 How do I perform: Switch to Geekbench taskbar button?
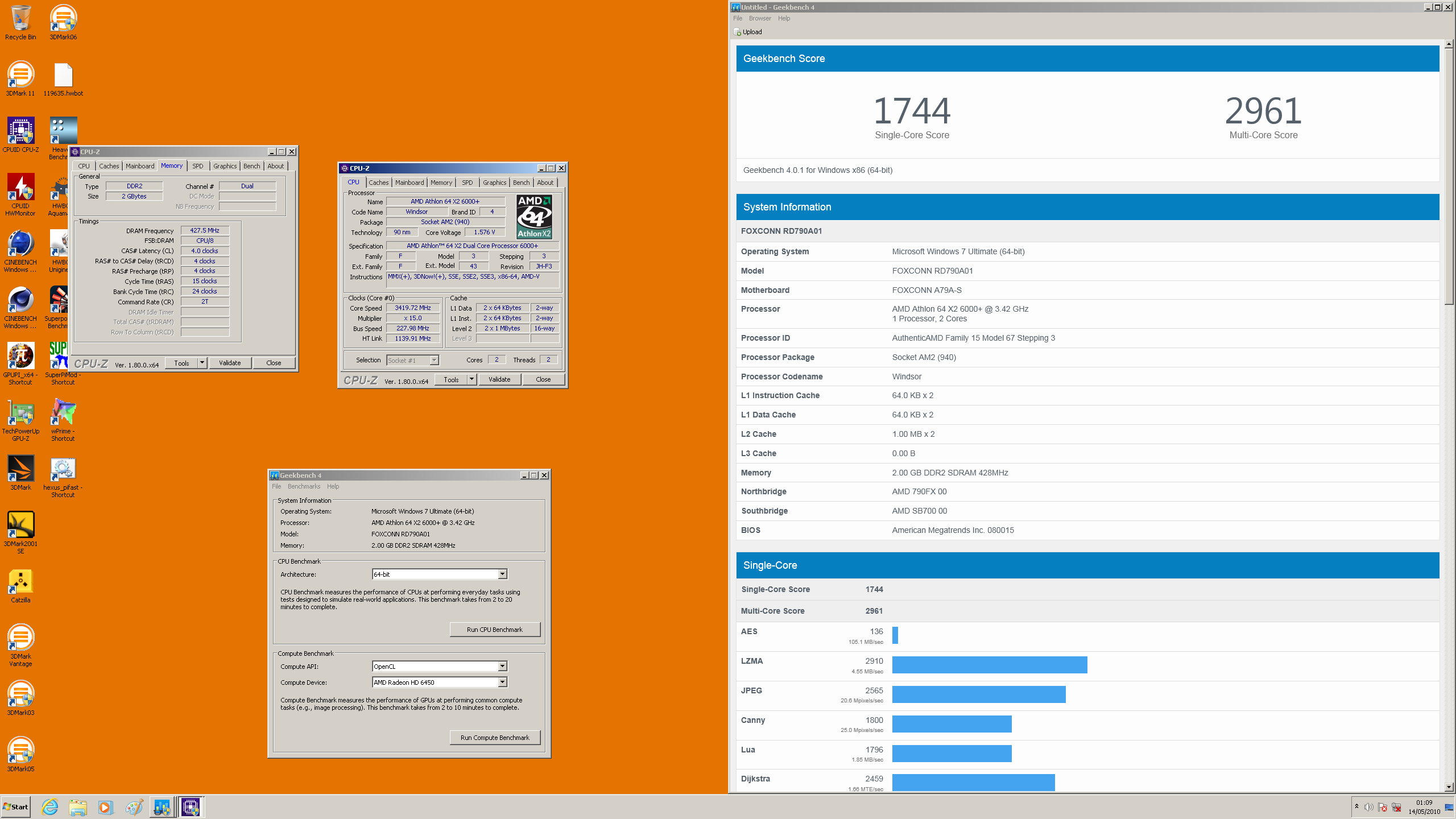coord(162,807)
